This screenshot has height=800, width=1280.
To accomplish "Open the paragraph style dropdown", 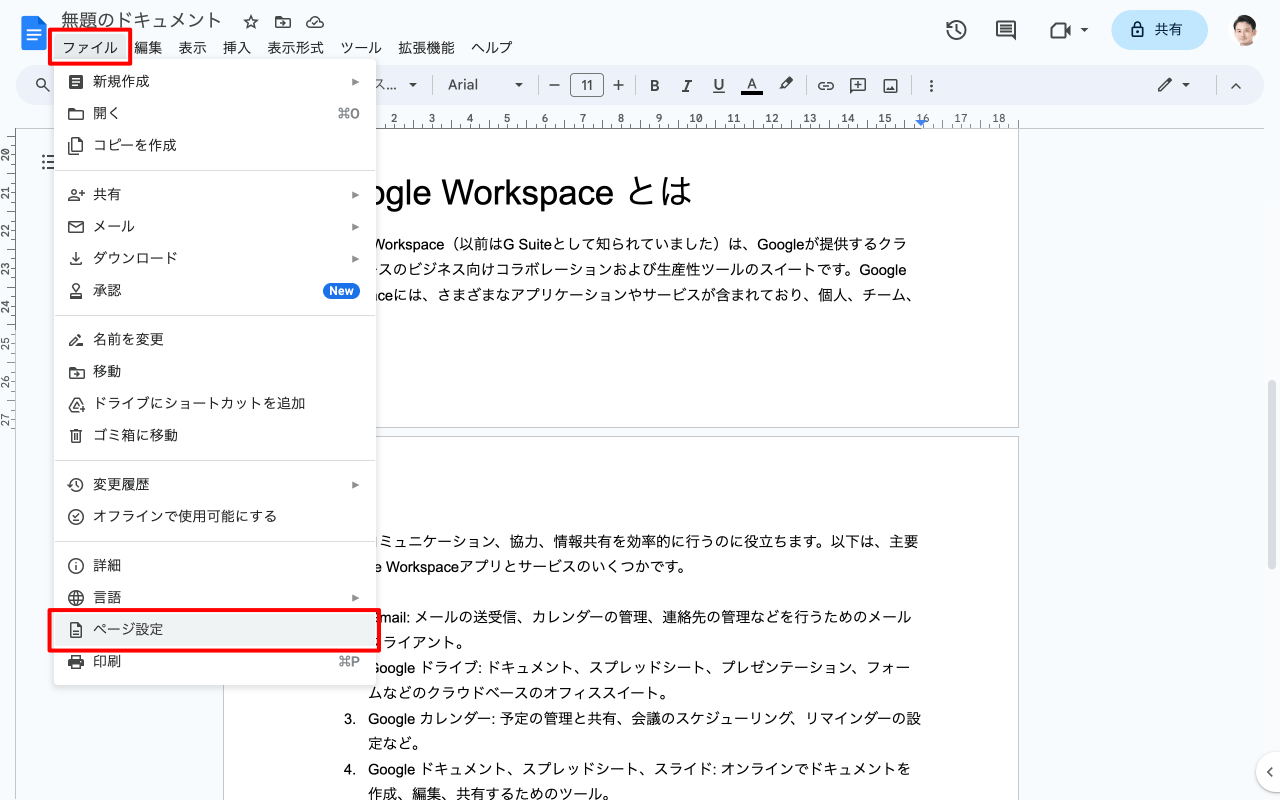I will (x=397, y=85).
